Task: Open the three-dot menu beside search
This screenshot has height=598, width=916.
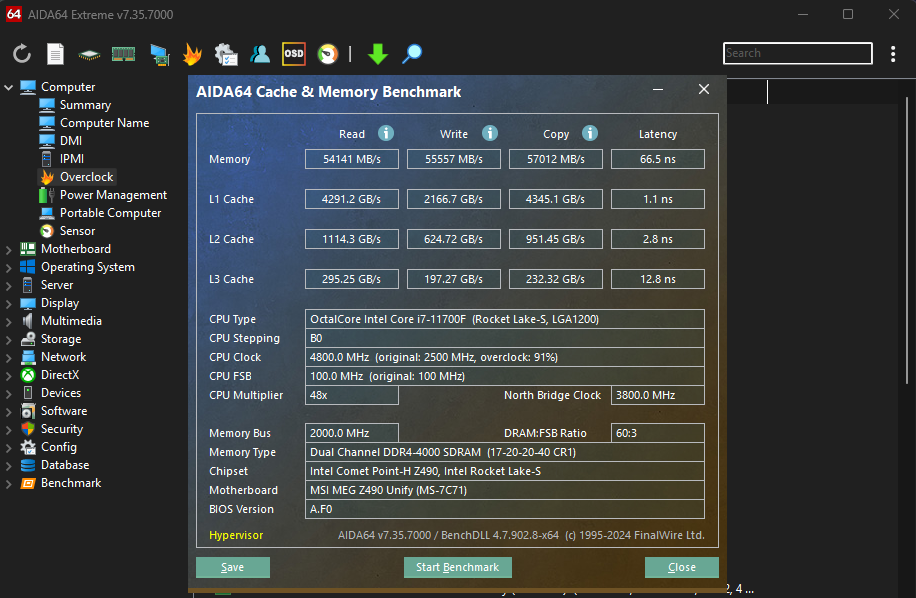Action: coord(893,54)
